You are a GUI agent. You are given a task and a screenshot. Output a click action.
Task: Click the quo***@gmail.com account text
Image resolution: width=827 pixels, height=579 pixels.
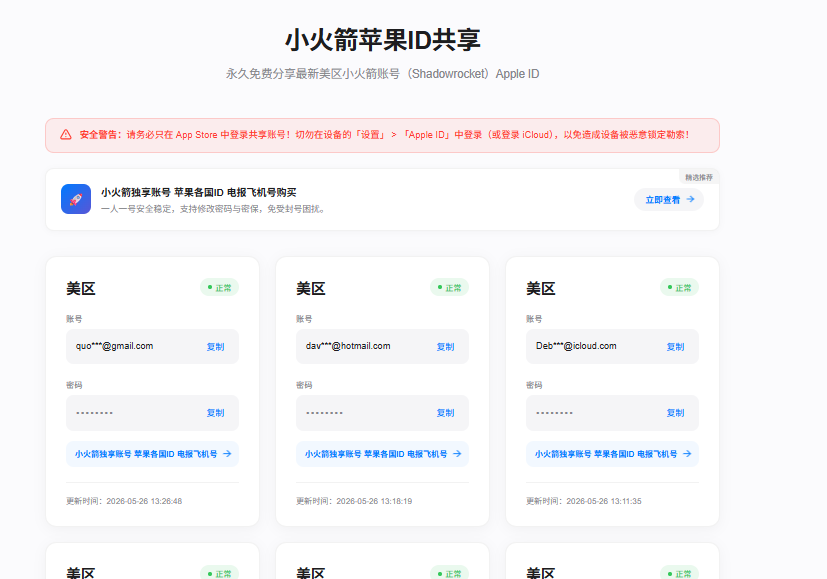(114, 346)
